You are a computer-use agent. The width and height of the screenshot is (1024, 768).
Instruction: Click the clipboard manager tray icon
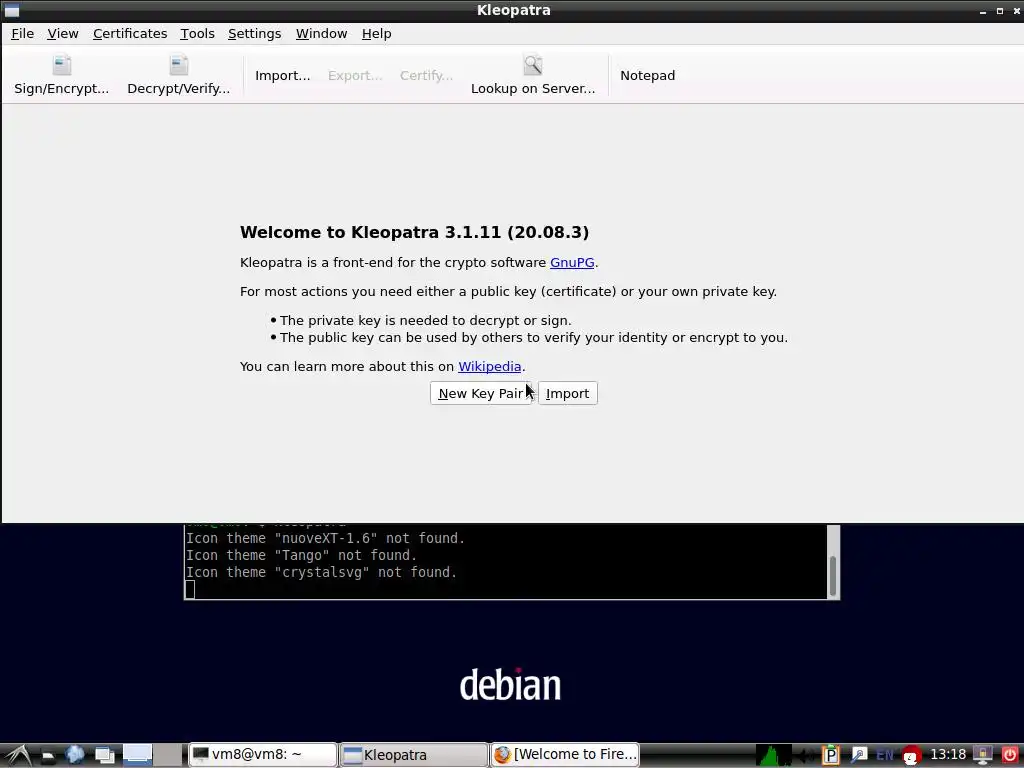pyautogui.click(x=831, y=755)
